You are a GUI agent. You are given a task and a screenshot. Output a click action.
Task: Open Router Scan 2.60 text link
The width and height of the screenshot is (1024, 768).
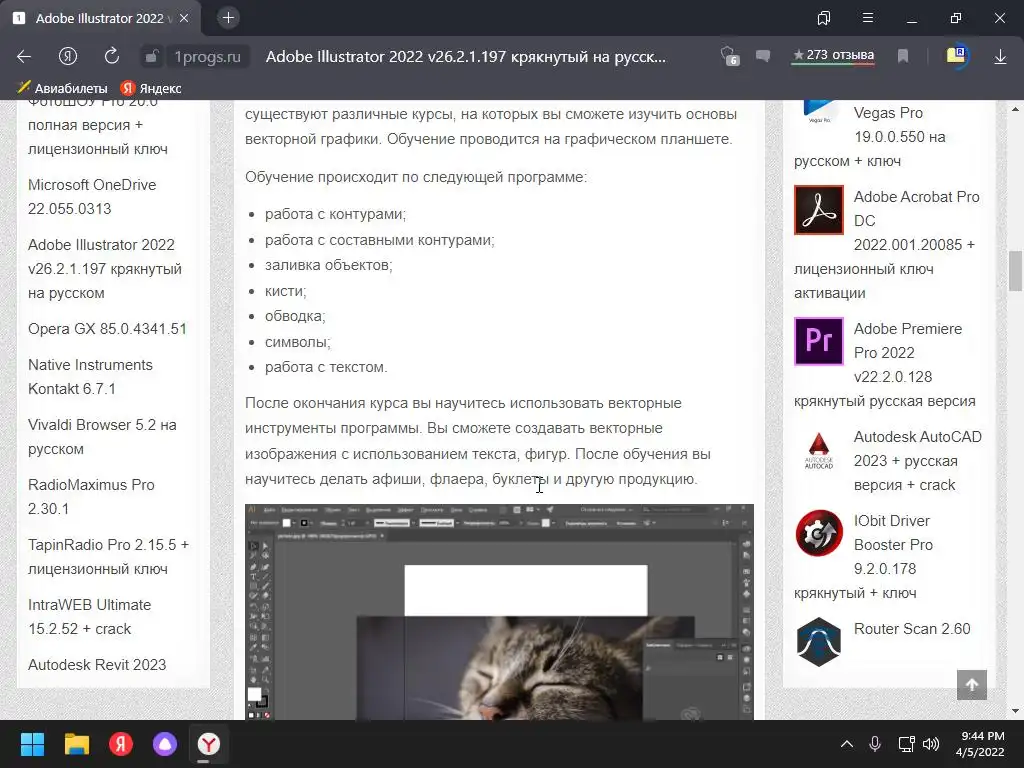(912, 629)
